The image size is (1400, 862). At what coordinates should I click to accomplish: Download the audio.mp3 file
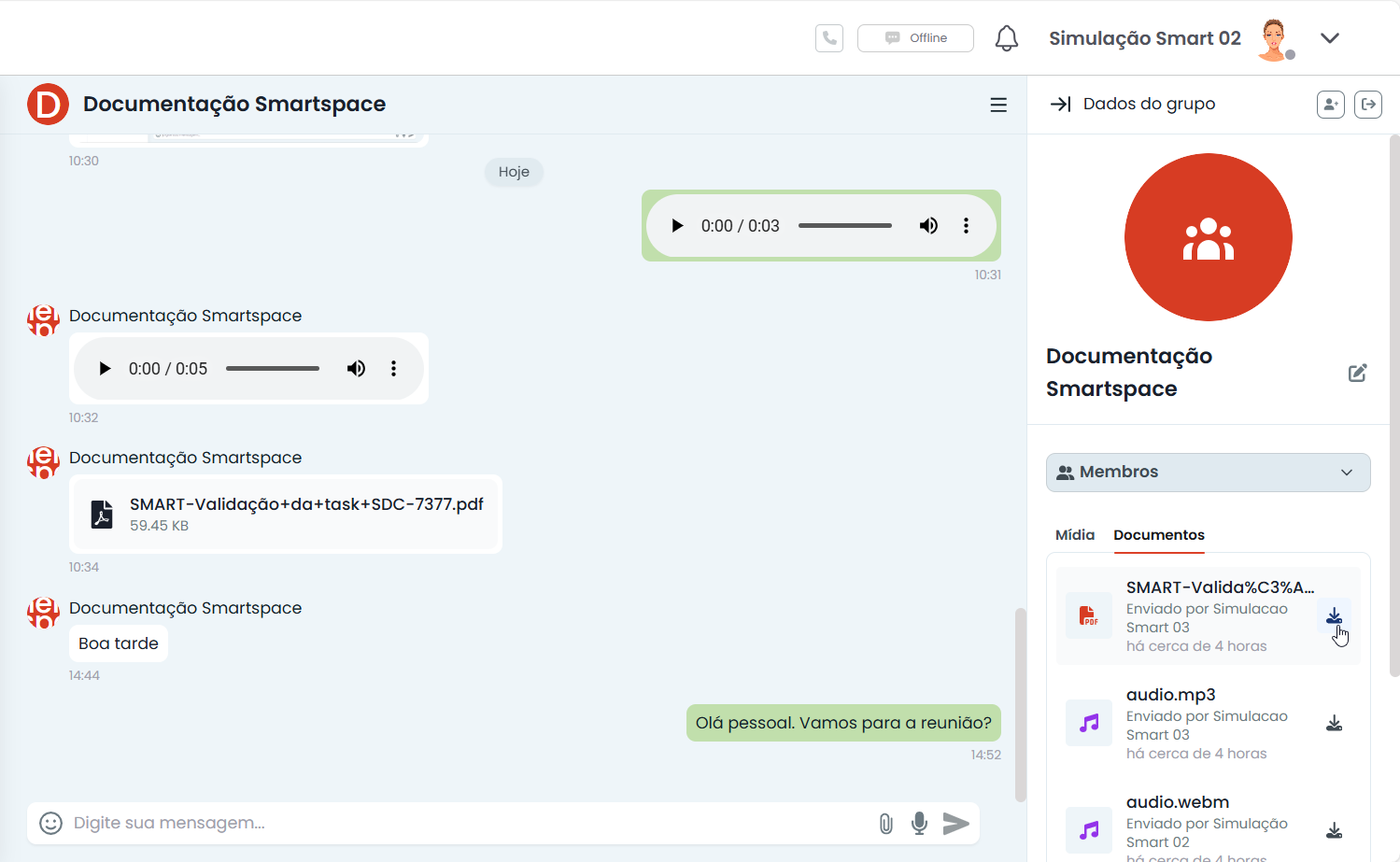point(1334,723)
